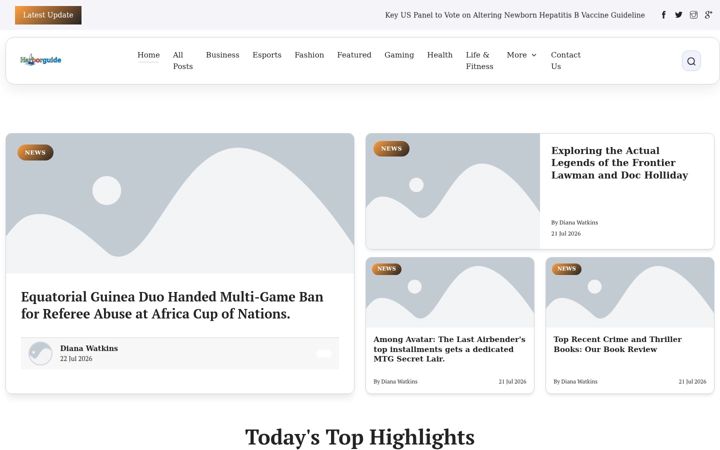Open the Equatorial Guinea Duo article headline
720x450 pixels.
point(172,305)
